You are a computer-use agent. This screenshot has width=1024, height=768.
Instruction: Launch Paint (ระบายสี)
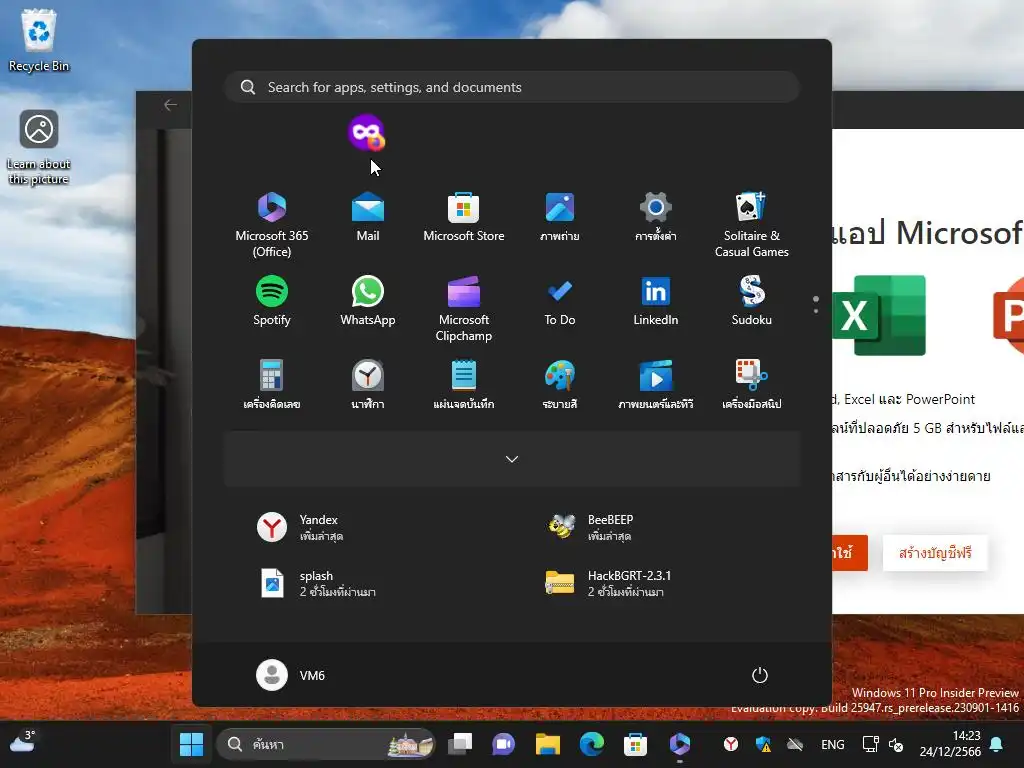click(x=560, y=384)
